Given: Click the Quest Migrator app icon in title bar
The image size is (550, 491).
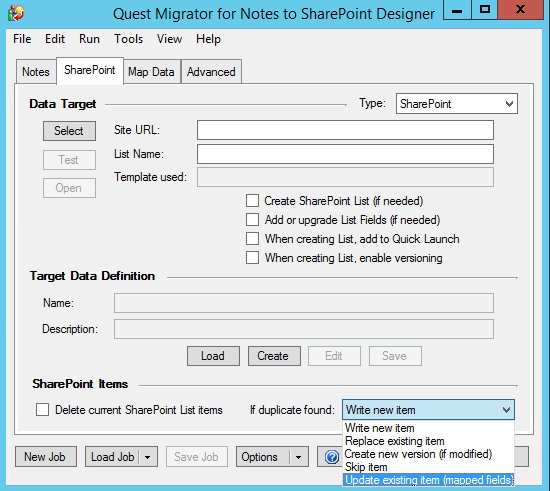Looking at the screenshot, I should [x=16, y=13].
